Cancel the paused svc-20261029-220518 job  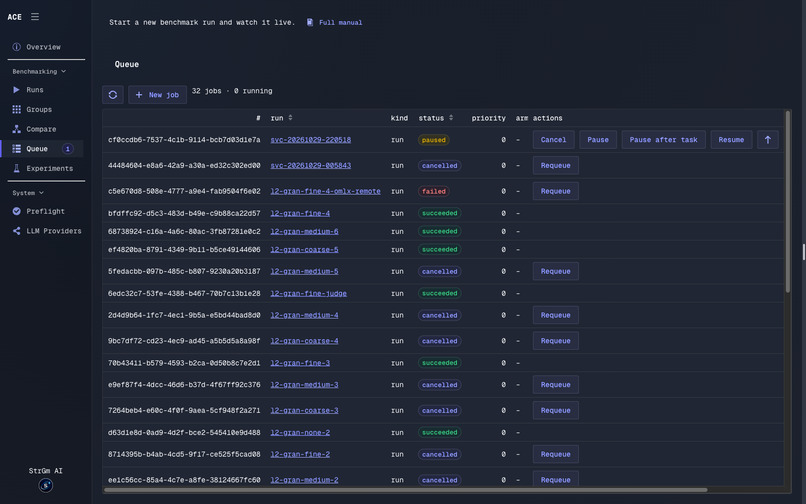pyautogui.click(x=553, y=139)
